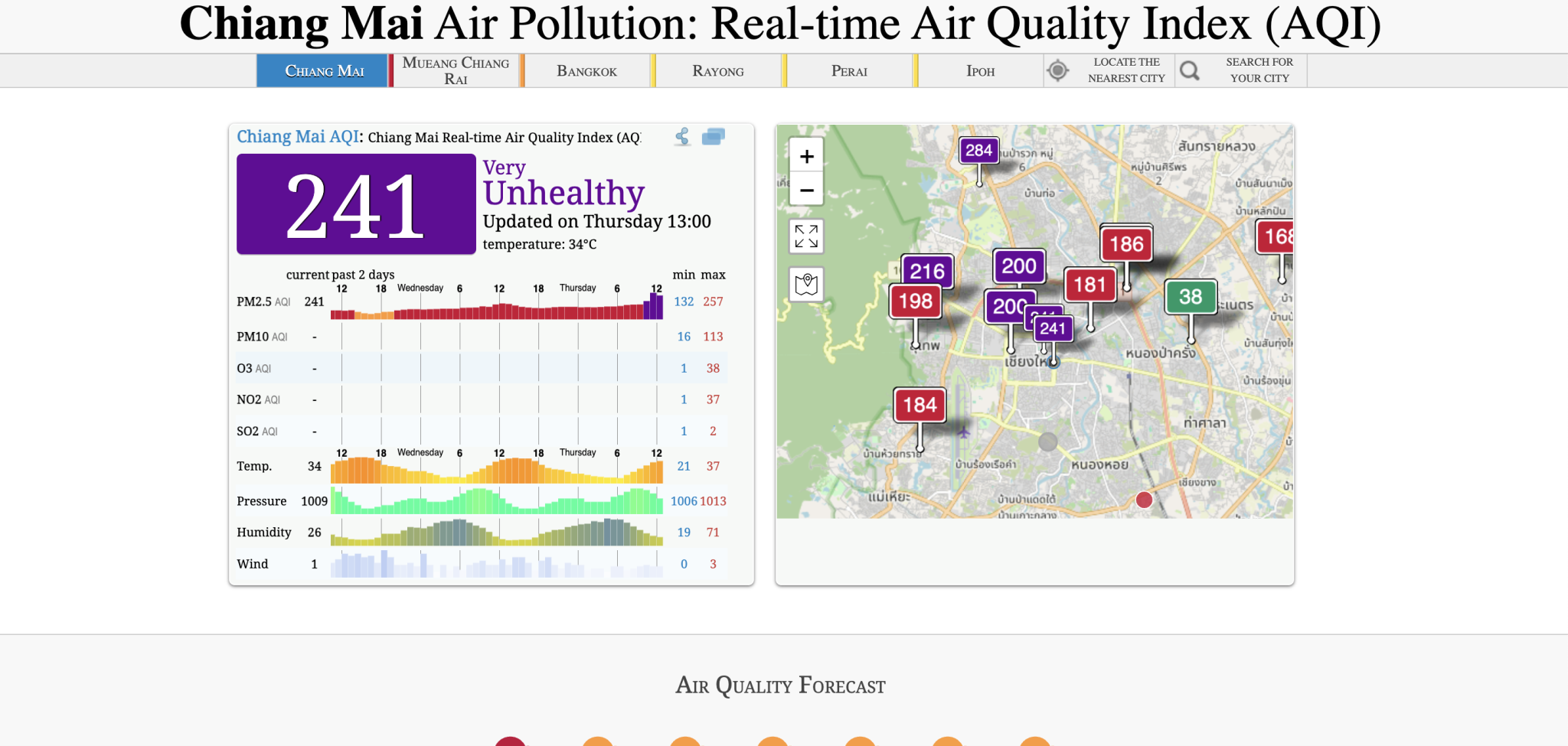
Task: Click the large 241 AQI value box
Action: point(356,204)
